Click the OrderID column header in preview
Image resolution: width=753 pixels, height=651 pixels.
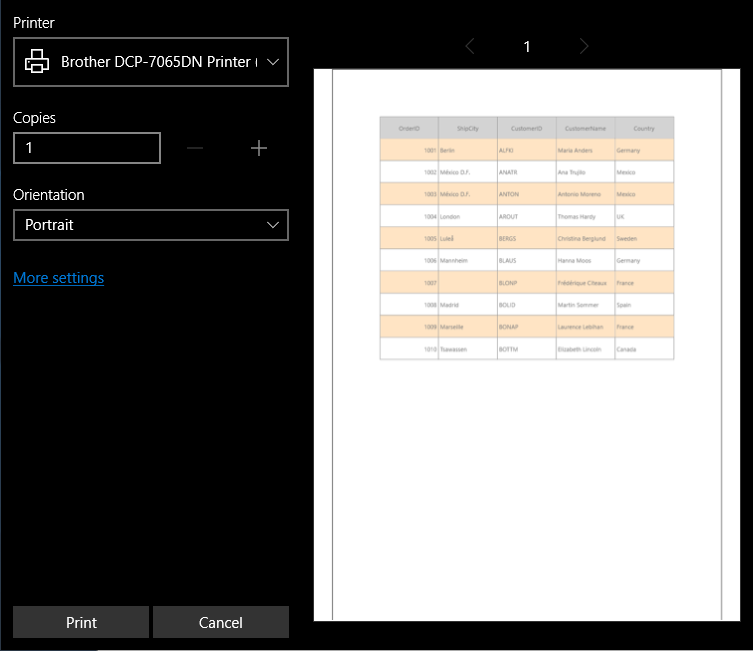[x=409, y=128]
